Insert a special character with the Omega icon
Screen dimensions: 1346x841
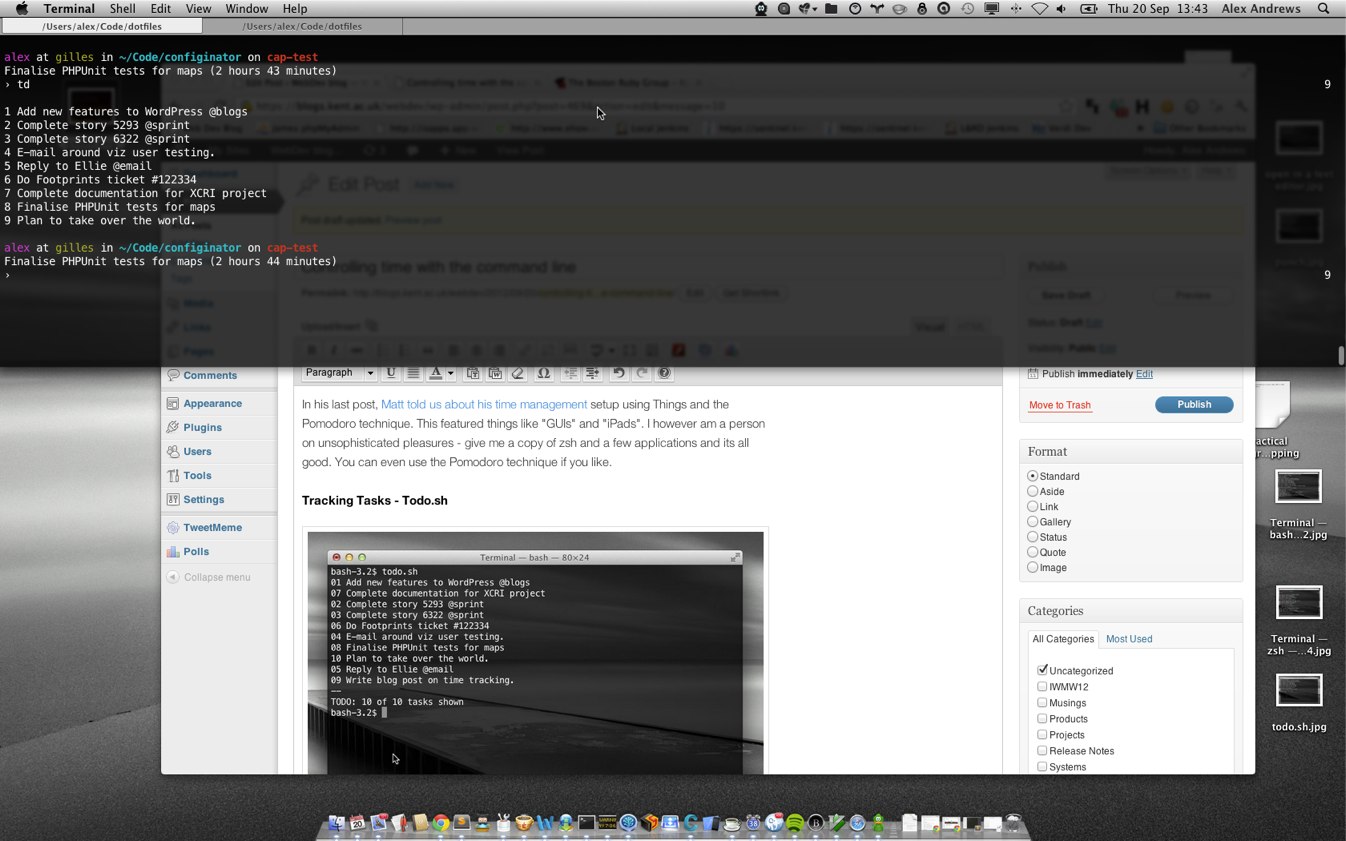[x=543, y=373]
